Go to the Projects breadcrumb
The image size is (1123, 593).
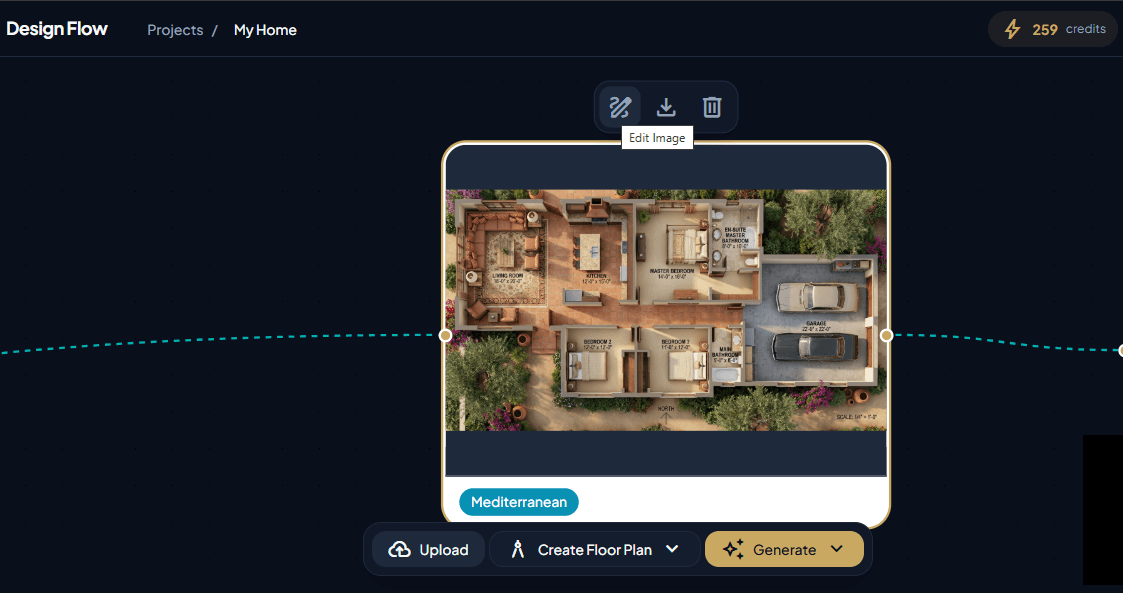[175, 30]
